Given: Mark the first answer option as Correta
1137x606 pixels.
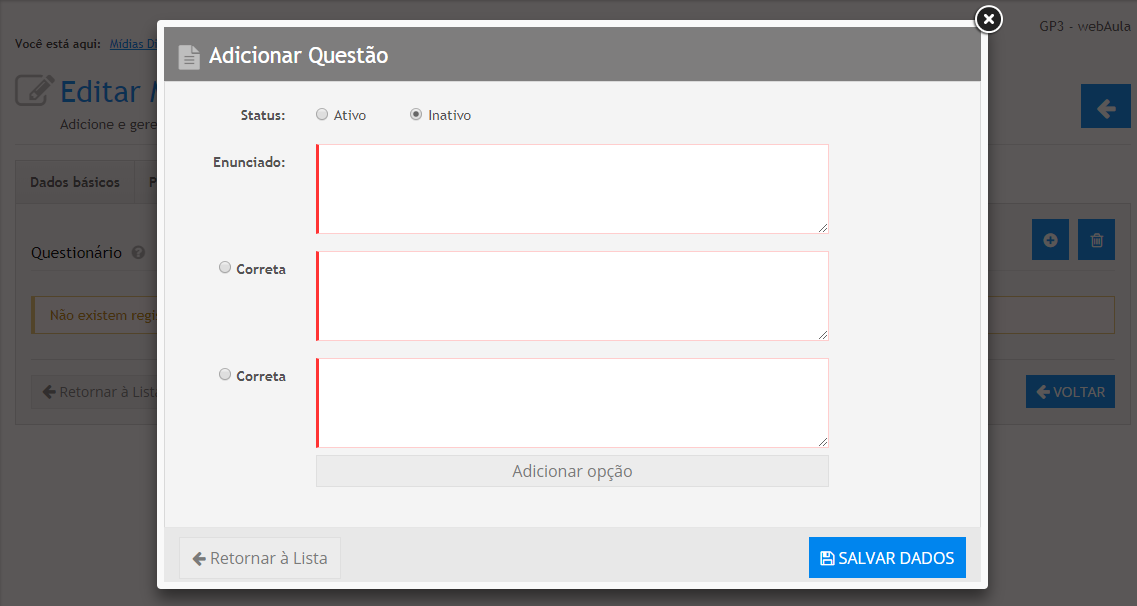Looking at the screenshot, I should coord(225,268).
